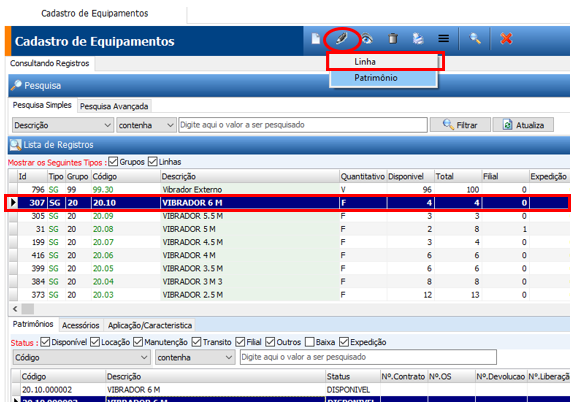The image size is (577, 402).
Task: Click the Nº.Contrato column header
Action: coord(404,377)
